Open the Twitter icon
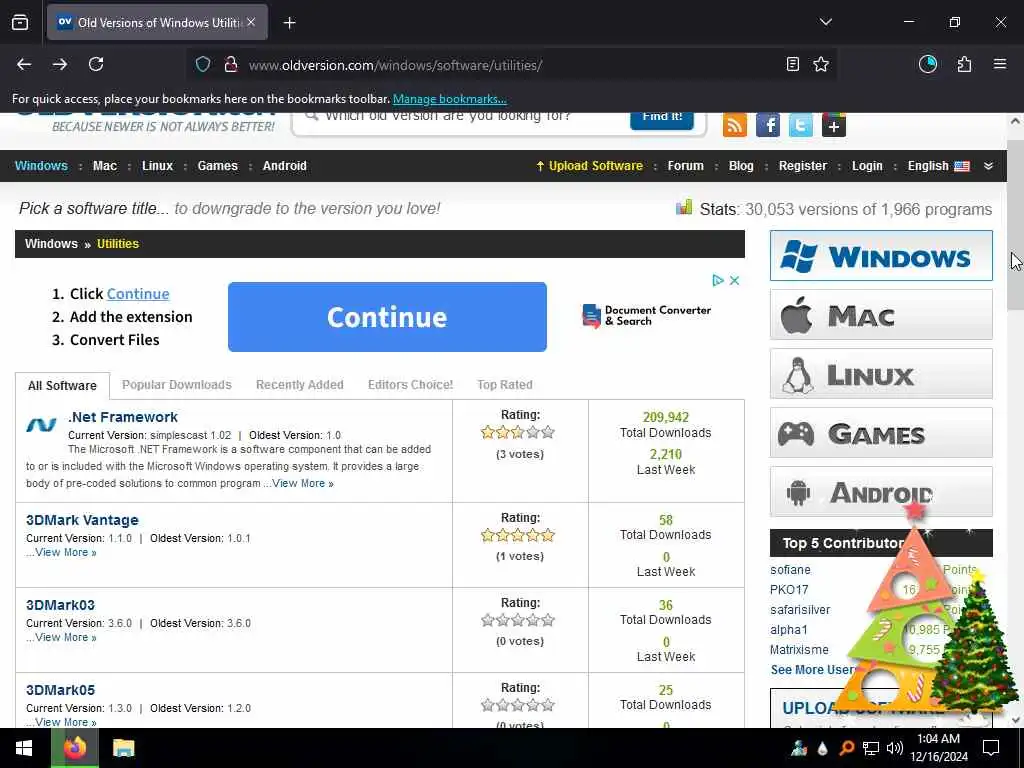Screen dimensions: 1024x768 tap(801, 125)
